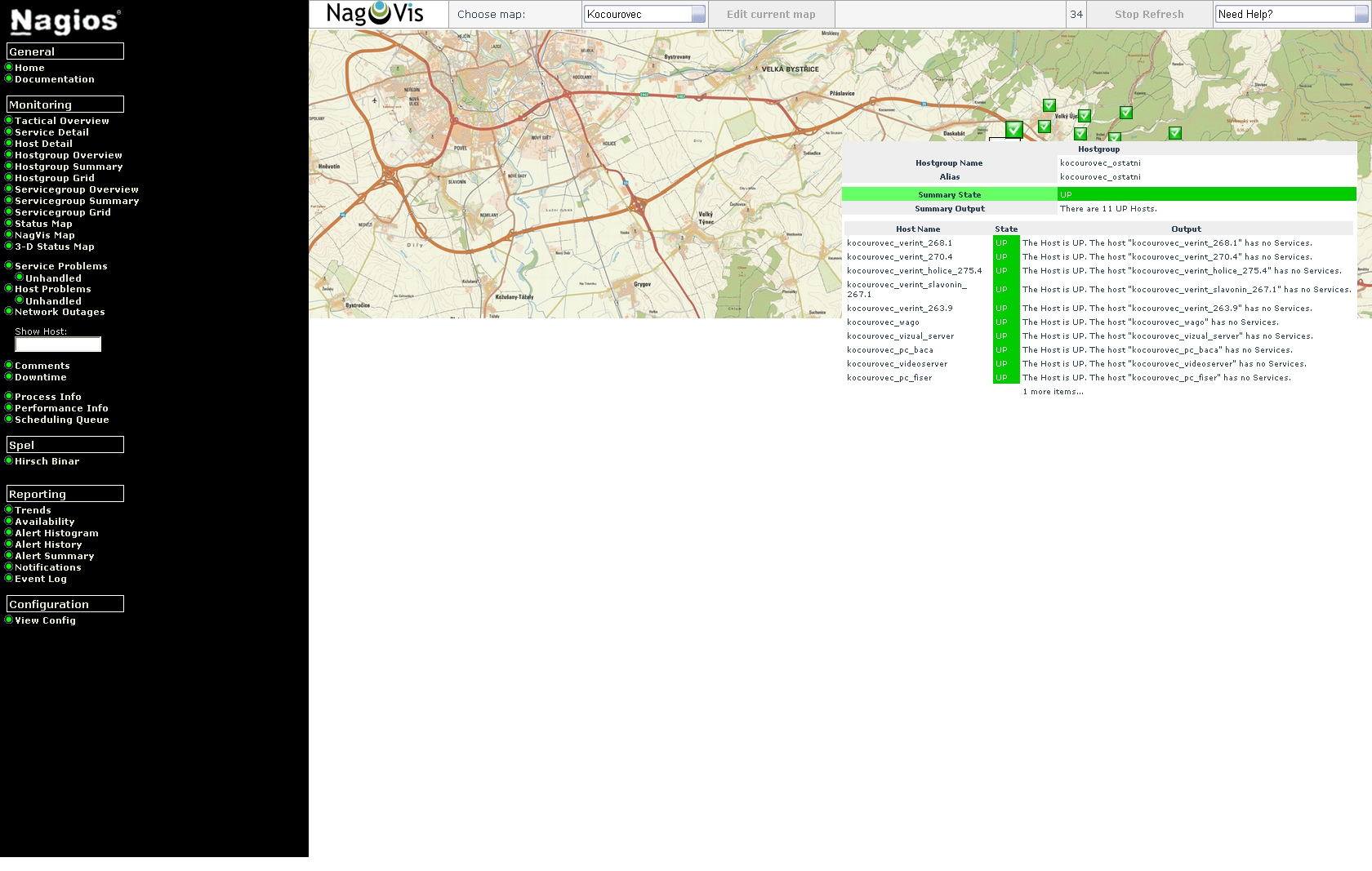Expand the Need Help? dropdown
The width and height of the screenshot is (1372, 871).
1290,14
